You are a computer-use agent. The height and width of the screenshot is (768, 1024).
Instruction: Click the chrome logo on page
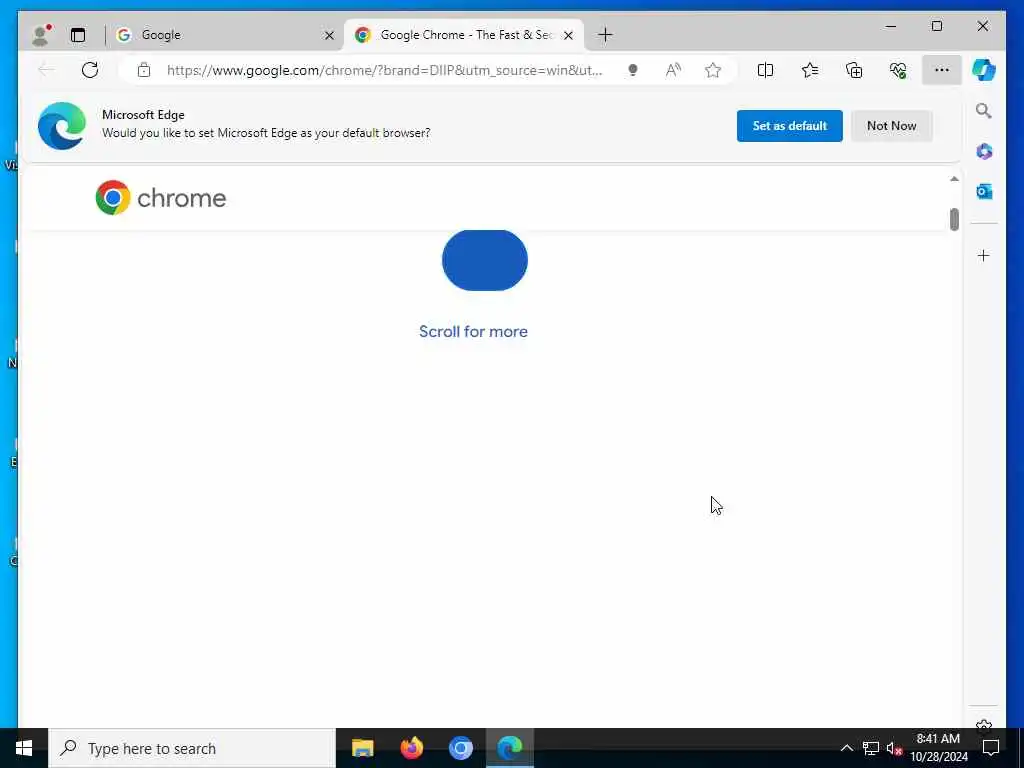tap(161, 198)
